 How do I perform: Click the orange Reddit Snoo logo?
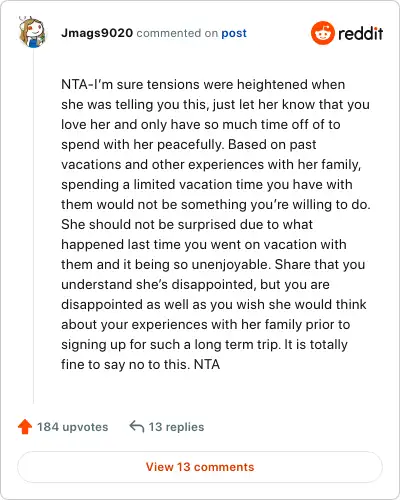pyautogui.click(x=322, y=33)
